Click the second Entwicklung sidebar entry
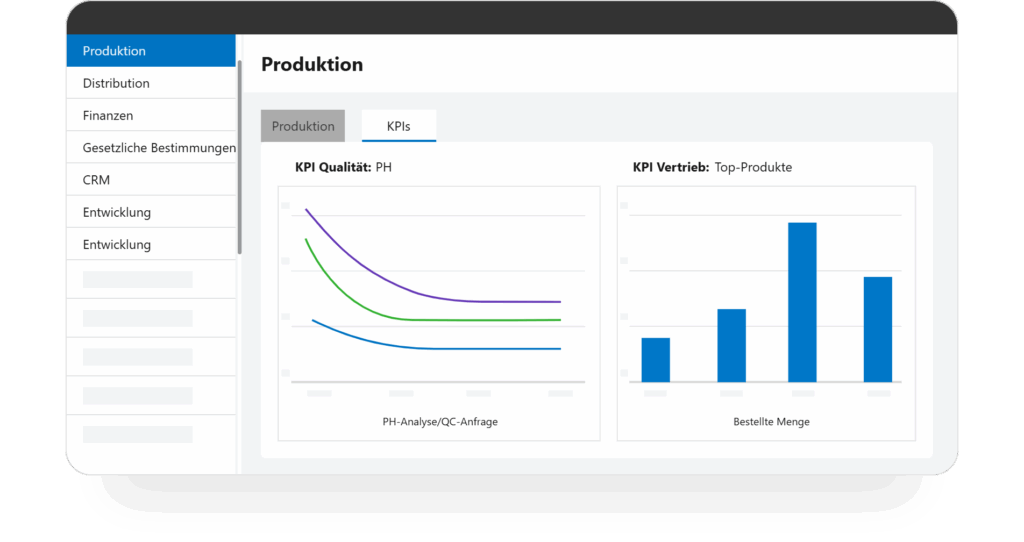Screen dimensions: 1024x542 point(150,244)
